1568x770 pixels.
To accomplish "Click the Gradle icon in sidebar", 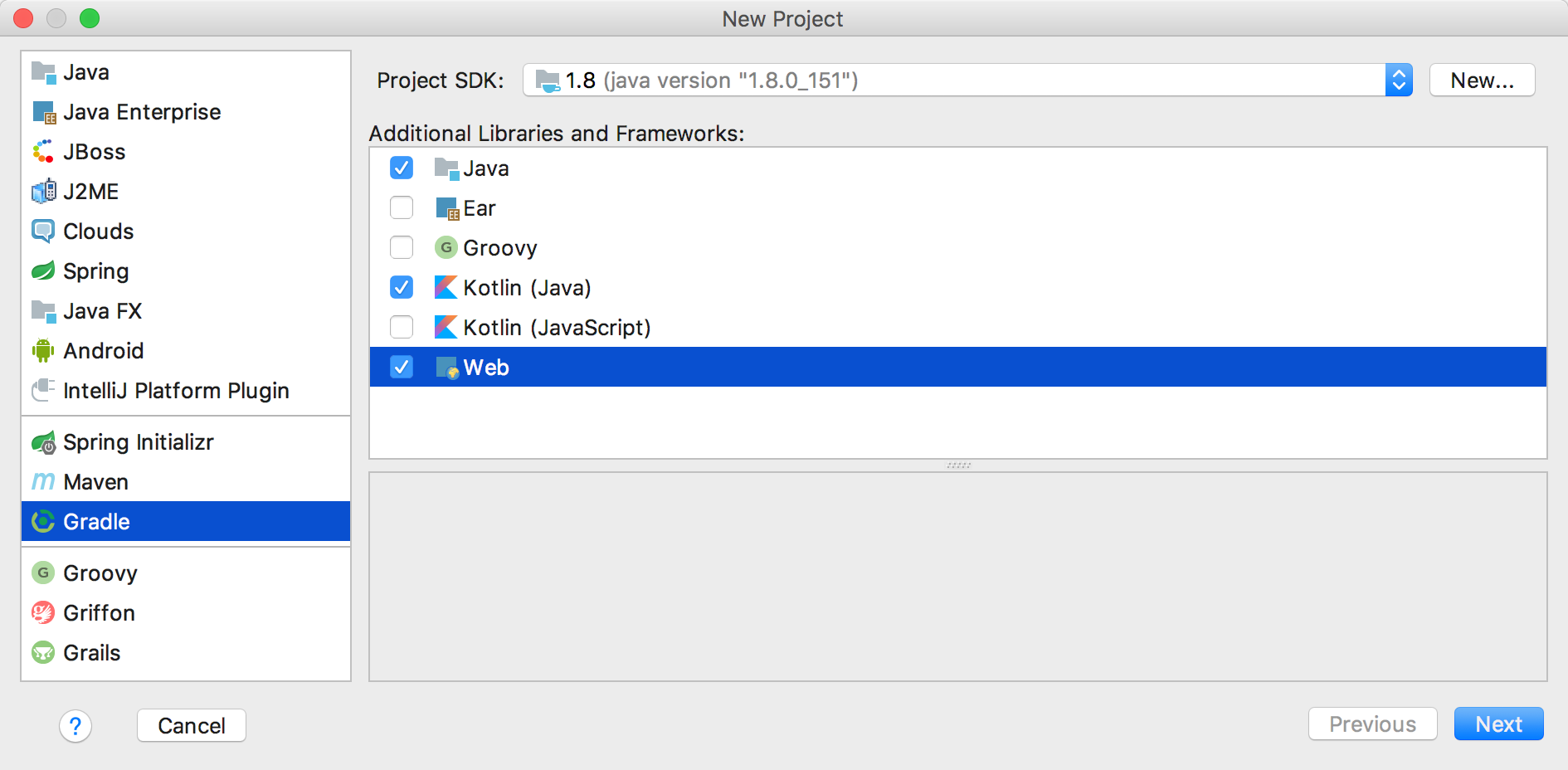I will tap(43, 522).
